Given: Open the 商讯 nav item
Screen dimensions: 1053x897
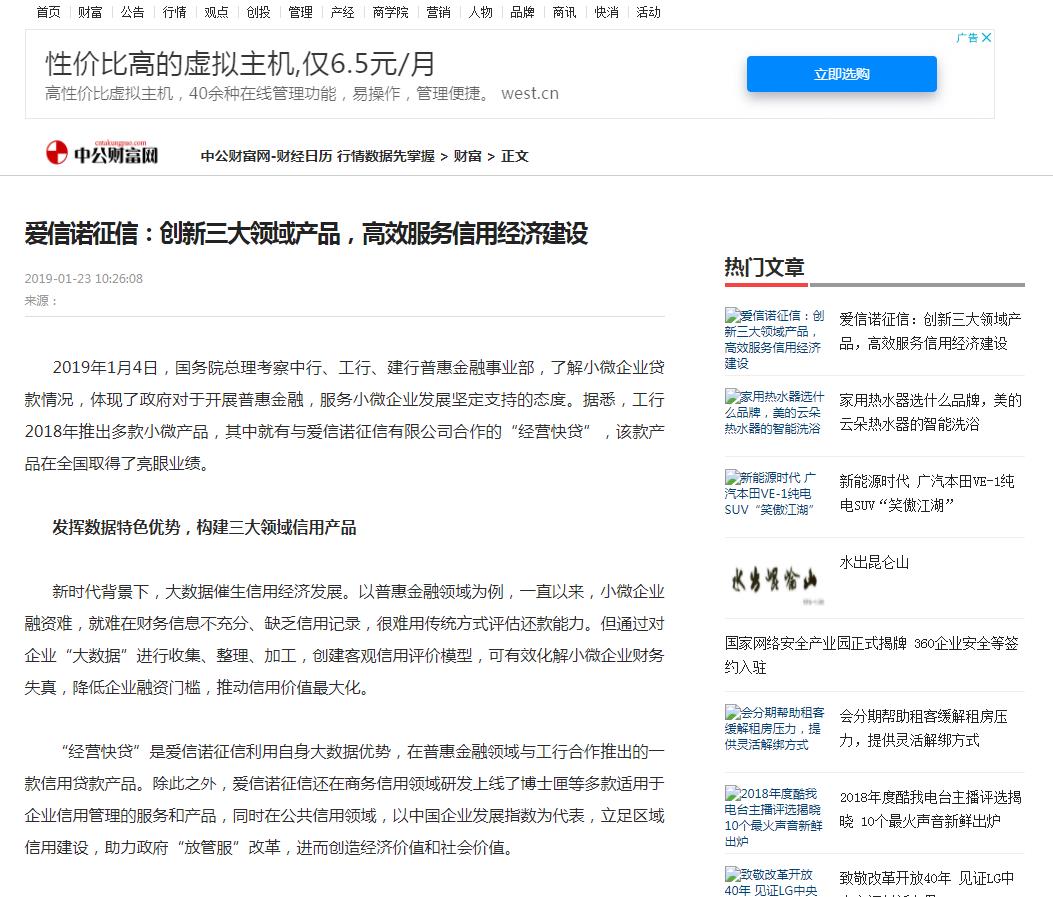Looking at the screenshot, I should click(x=564, y=12).
